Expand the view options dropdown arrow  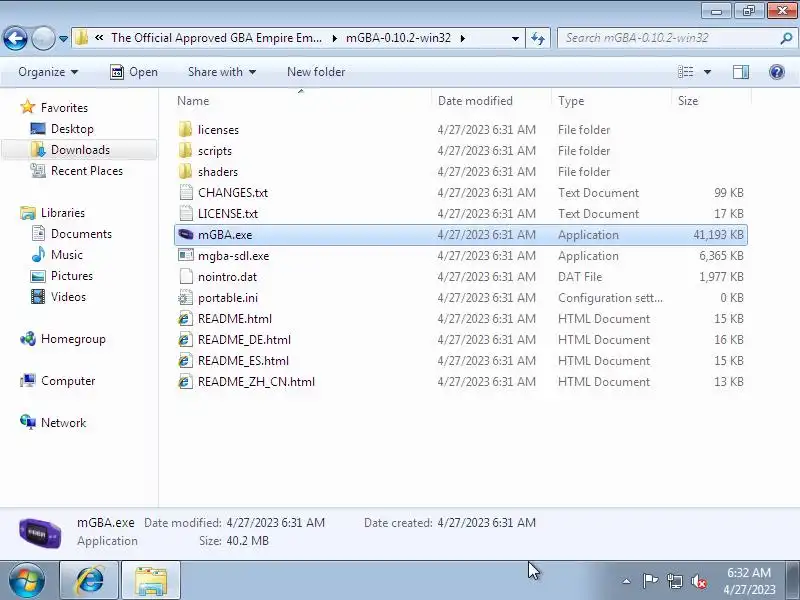[707, 72]
